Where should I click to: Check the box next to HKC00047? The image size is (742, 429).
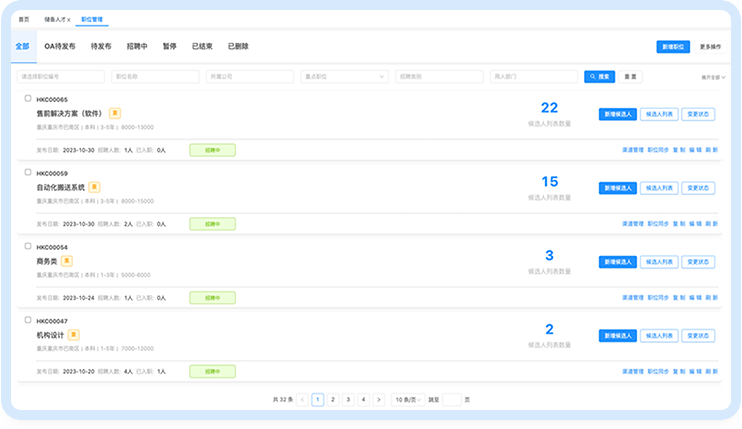[28, 320]
